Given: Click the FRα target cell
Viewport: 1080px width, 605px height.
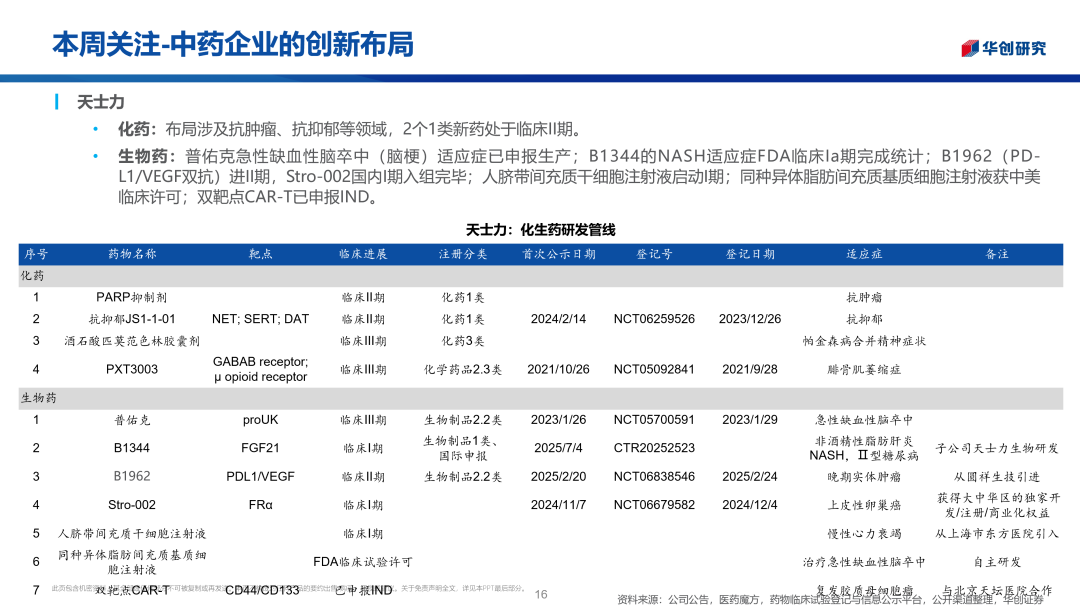Looking at the screenshot, I should (260, 505).
